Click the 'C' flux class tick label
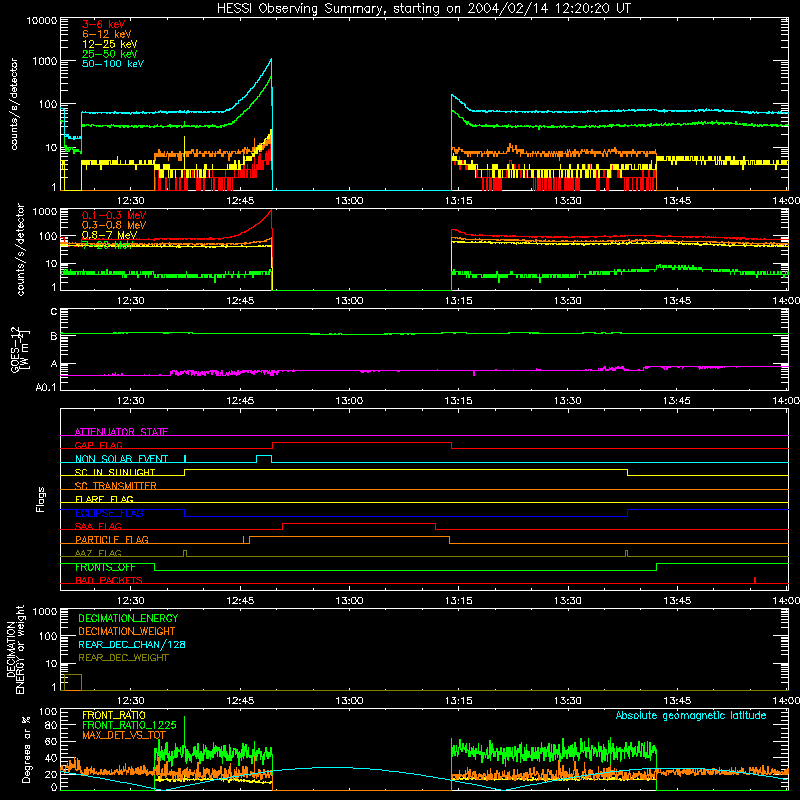 coord(54,311)
